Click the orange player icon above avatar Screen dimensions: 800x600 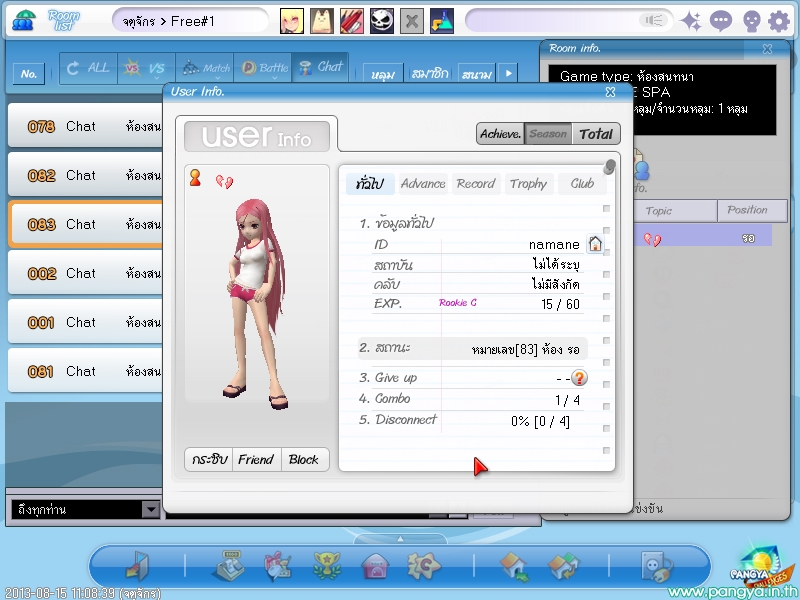[x=195, y=178]
